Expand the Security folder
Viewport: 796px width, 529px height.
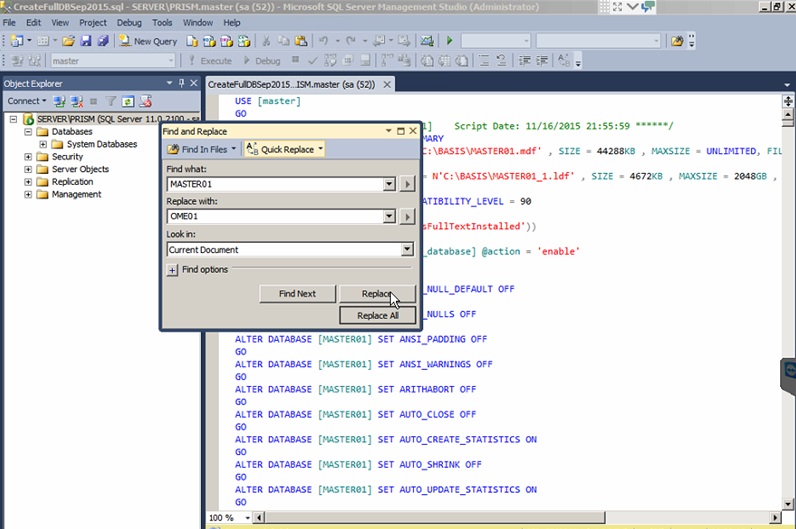28,157
